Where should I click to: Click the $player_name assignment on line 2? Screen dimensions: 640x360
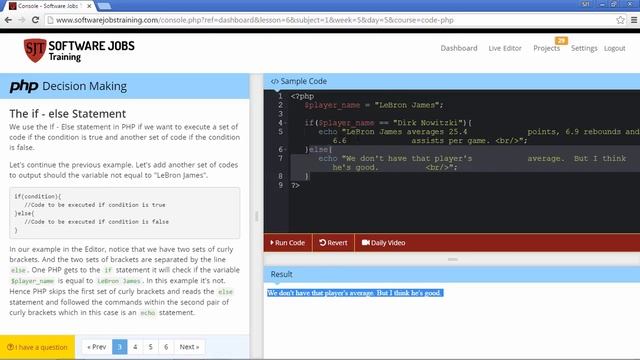[x=373, y=105]
